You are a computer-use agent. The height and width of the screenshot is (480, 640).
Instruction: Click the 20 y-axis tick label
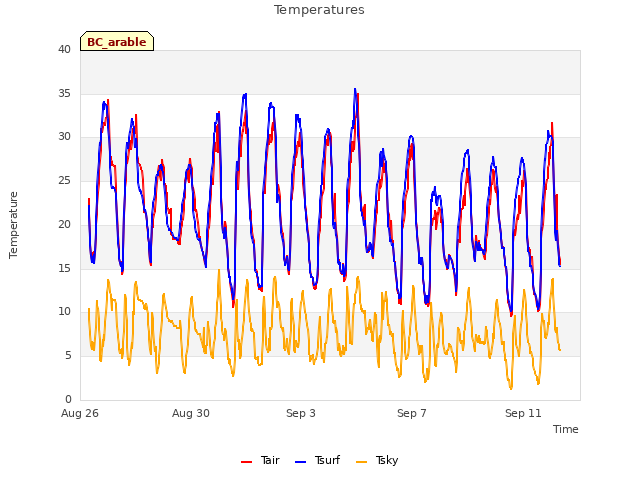point(64,224)
